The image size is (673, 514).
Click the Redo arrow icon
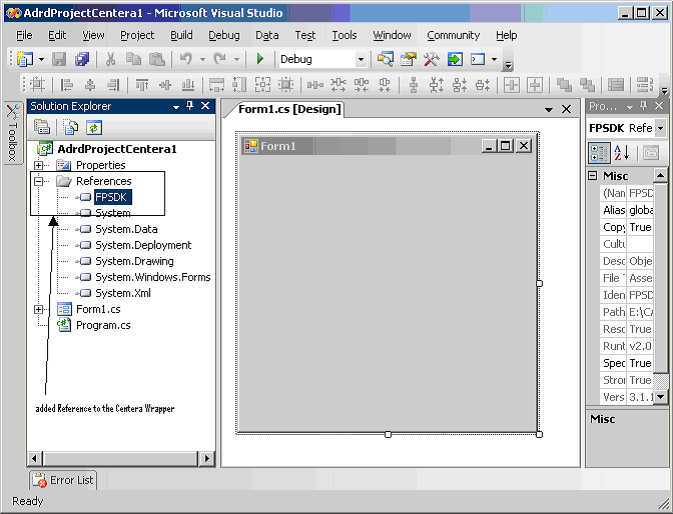[220, 59]
